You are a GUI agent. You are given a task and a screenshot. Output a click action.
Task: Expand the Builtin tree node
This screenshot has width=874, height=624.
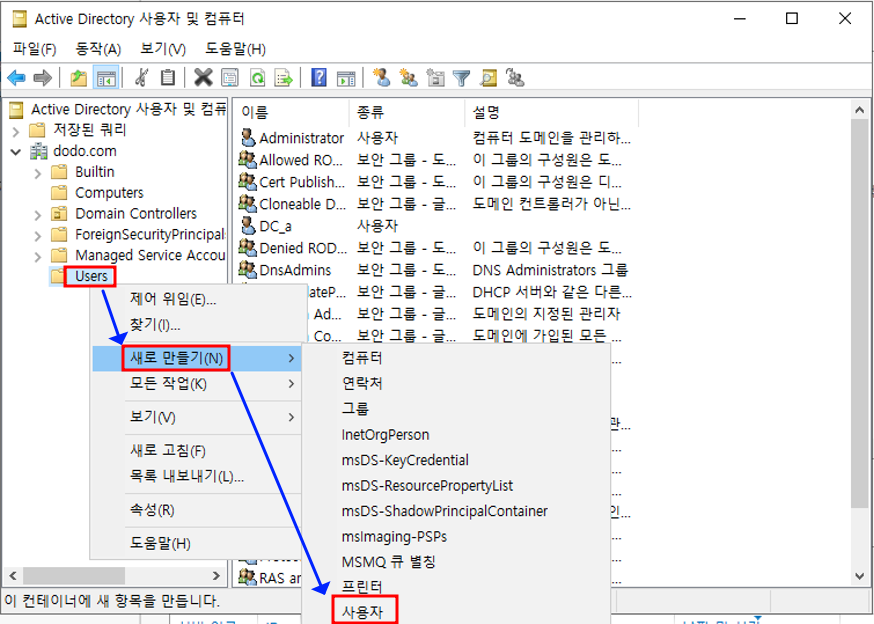37,173
